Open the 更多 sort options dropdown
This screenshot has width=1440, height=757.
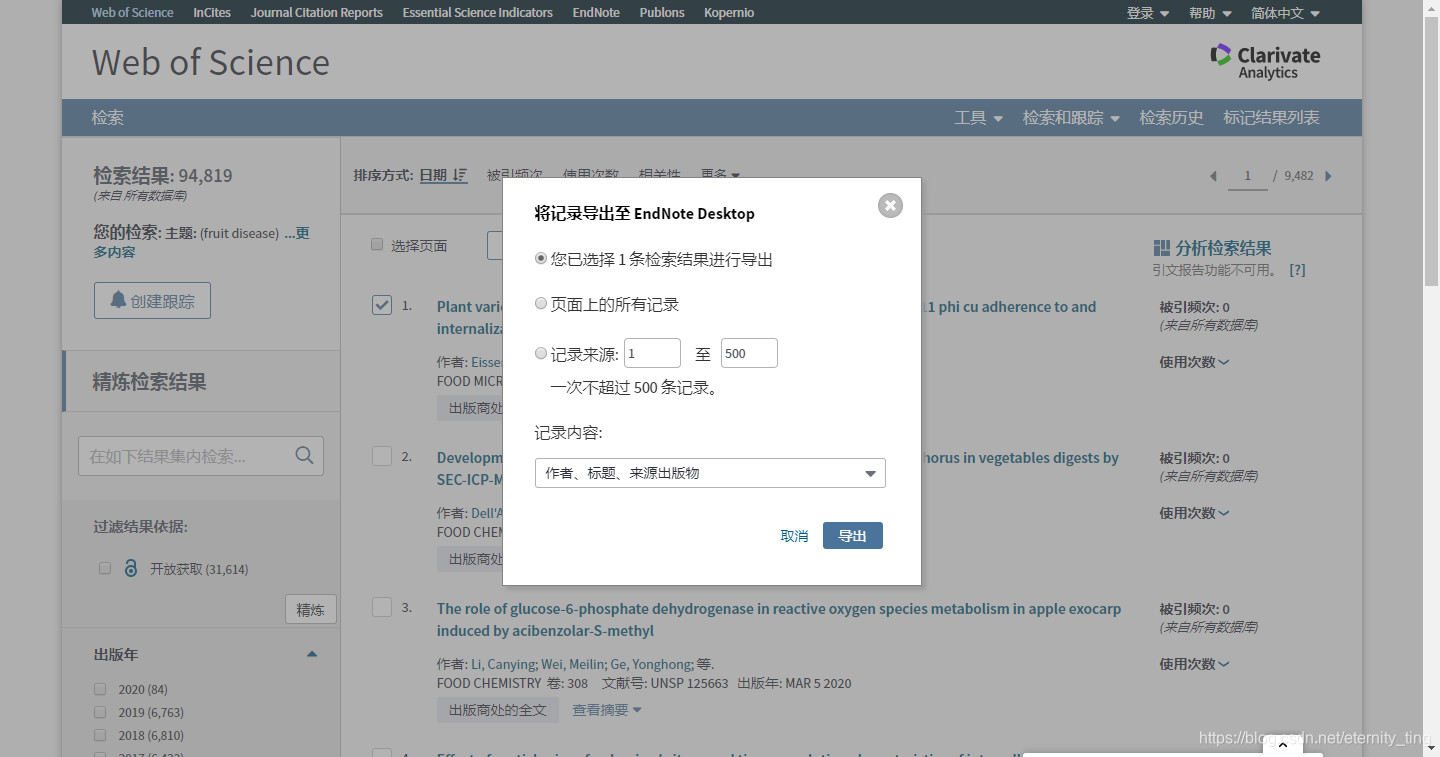tap(720, 175)
